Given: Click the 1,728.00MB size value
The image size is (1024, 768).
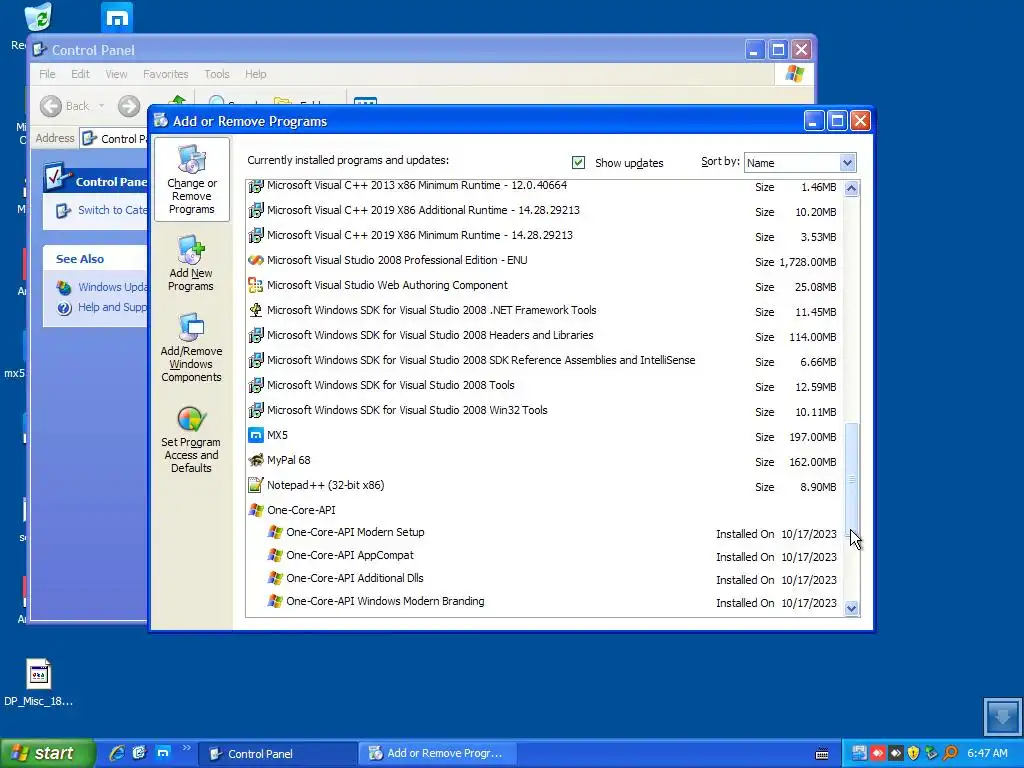Looking at the screenshot, I should click(808, 262).
